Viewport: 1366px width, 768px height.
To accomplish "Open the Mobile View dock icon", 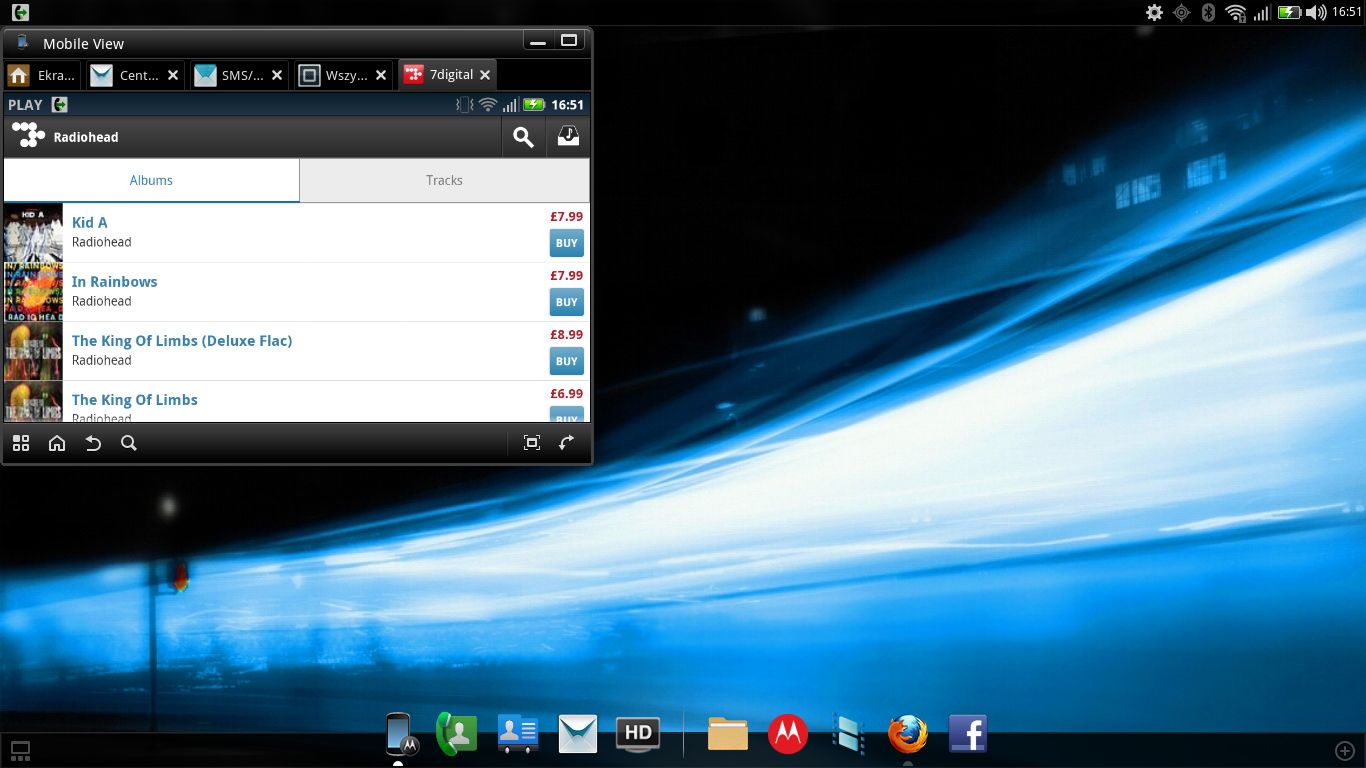I will click(x=400, y=734).
